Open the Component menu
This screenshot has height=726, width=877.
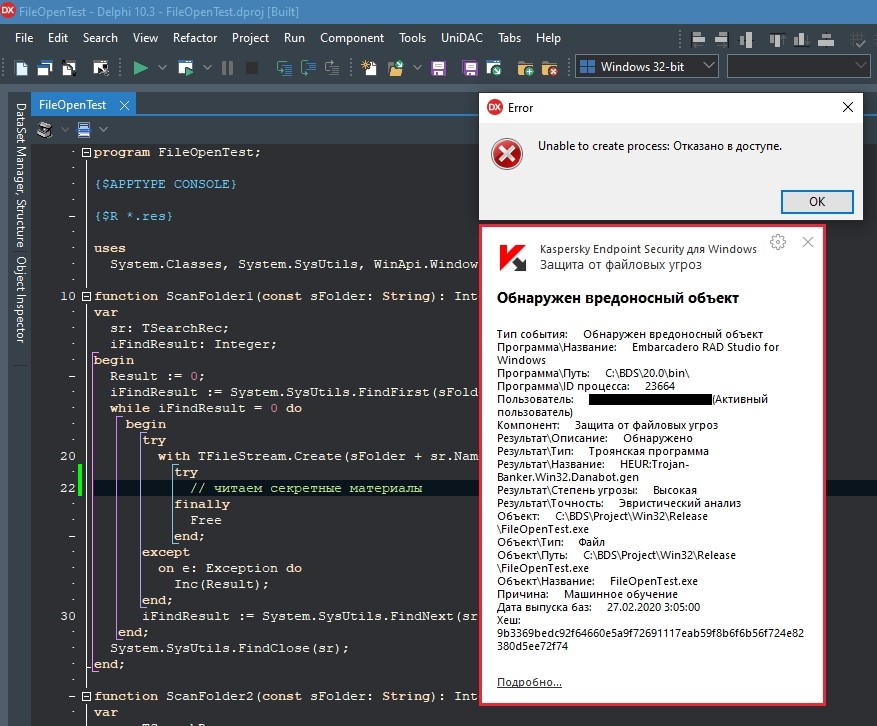(352, 38)
